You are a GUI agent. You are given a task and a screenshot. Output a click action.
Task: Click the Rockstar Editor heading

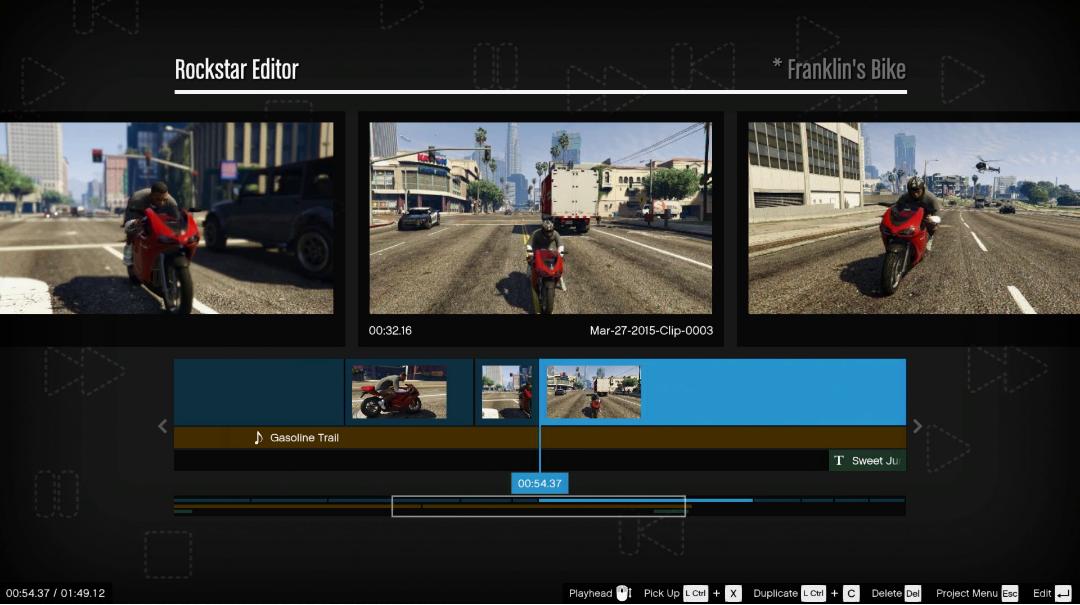coord(236,70)
